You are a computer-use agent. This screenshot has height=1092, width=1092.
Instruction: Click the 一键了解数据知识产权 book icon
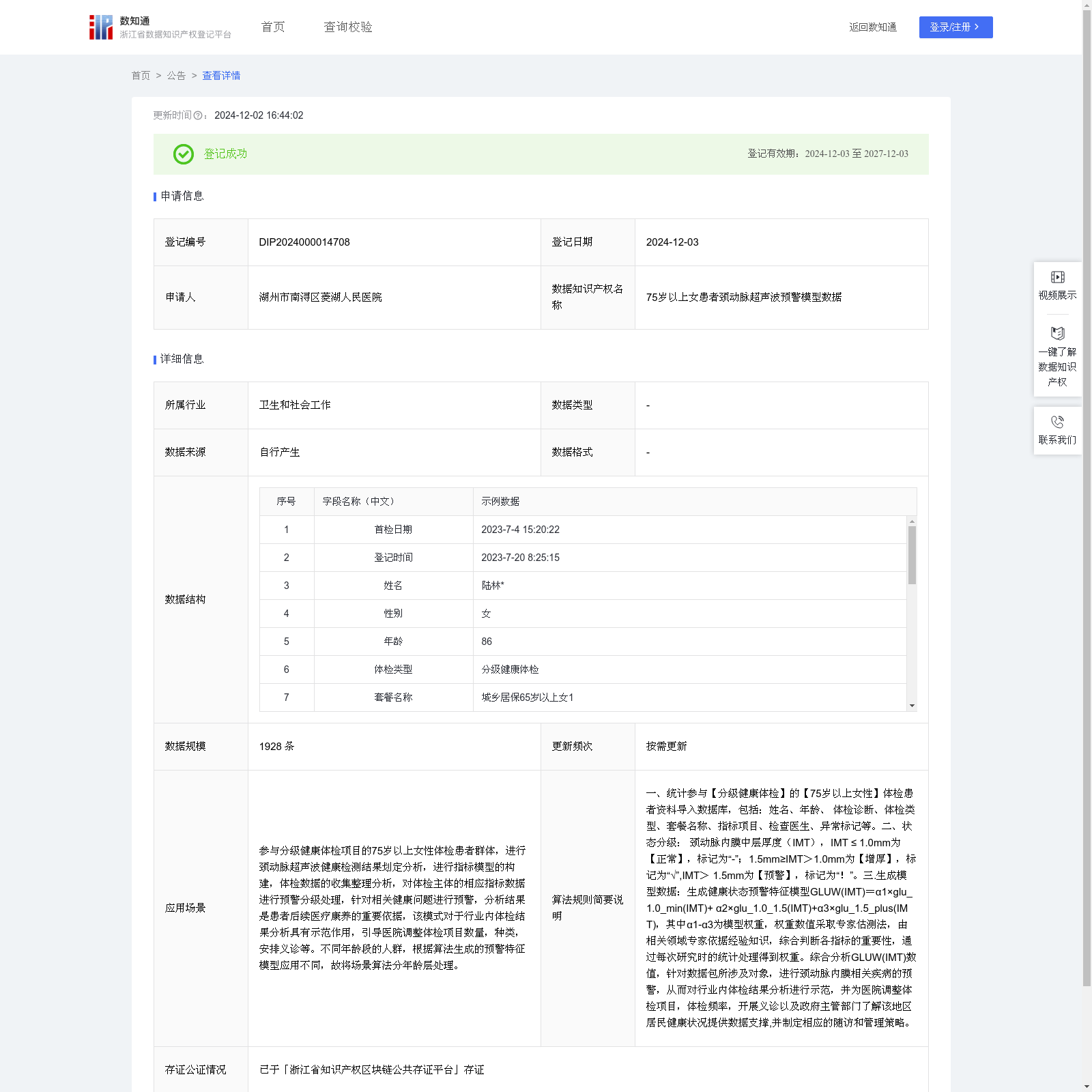coord(1057,334)
